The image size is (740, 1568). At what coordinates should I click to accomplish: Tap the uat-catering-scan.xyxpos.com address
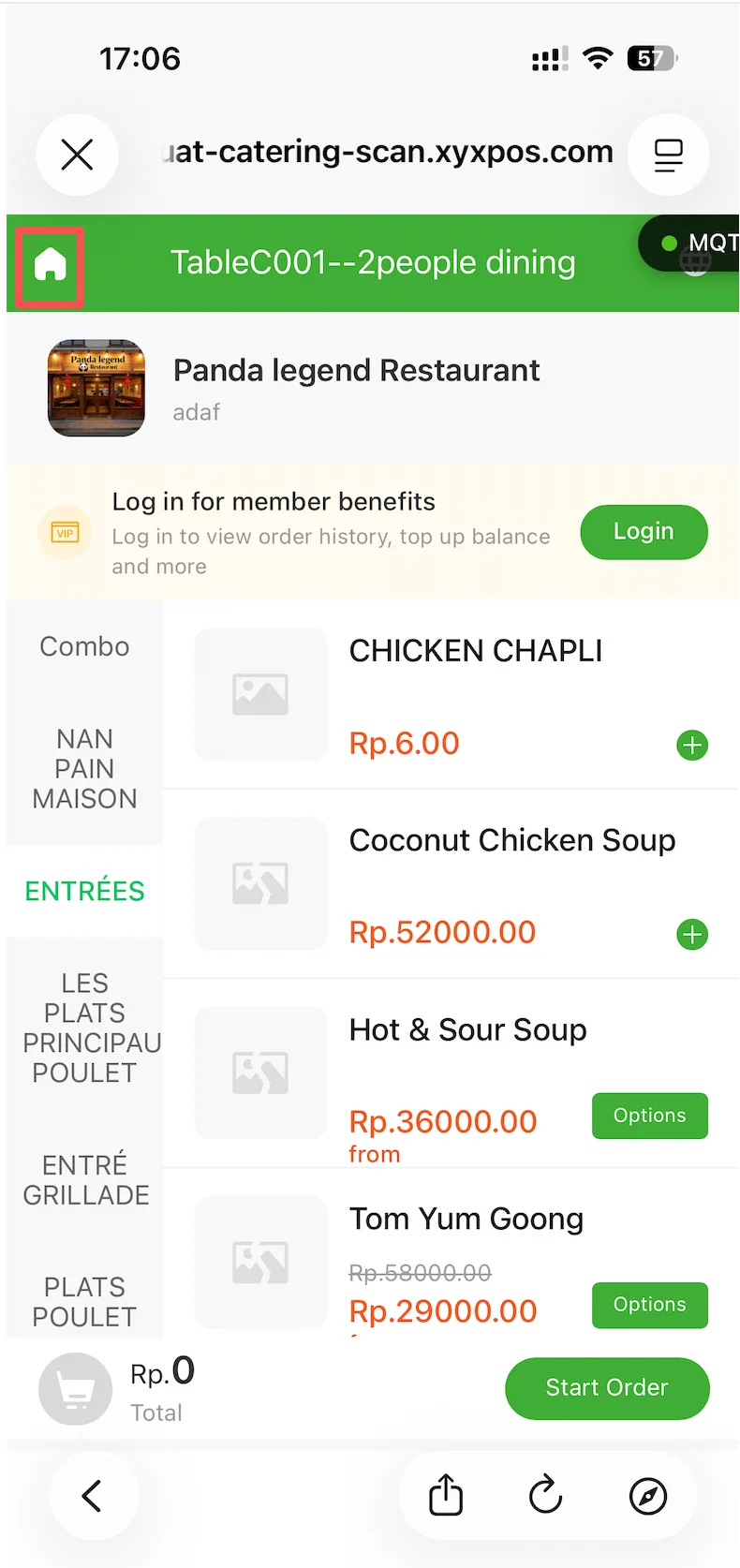[x=388, y=152]
